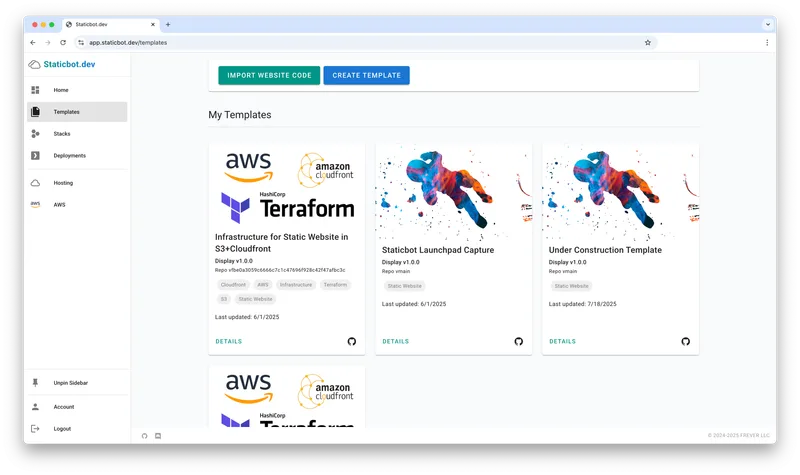The image size is (800, 475).
Task: Click 'Infrastructure for Static Website in S3+Cloudfront' title
Action: point(282,243)
